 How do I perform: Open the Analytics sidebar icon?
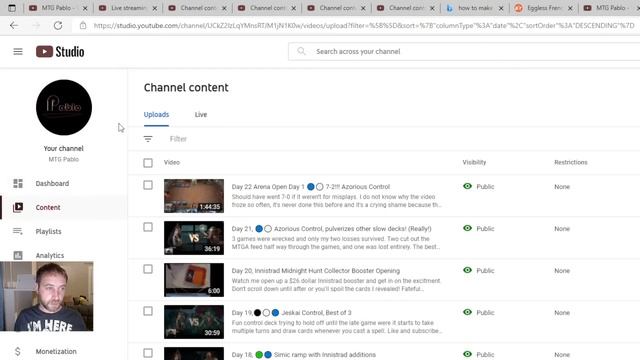pyautogui.click(x=18, y=255)
